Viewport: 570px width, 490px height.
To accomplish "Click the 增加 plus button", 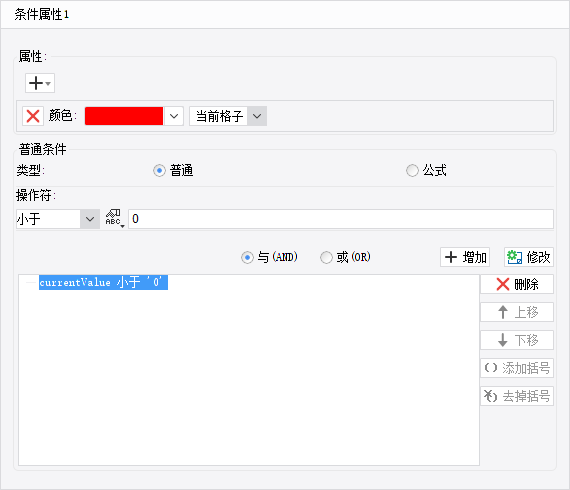I will click(465, 257).
